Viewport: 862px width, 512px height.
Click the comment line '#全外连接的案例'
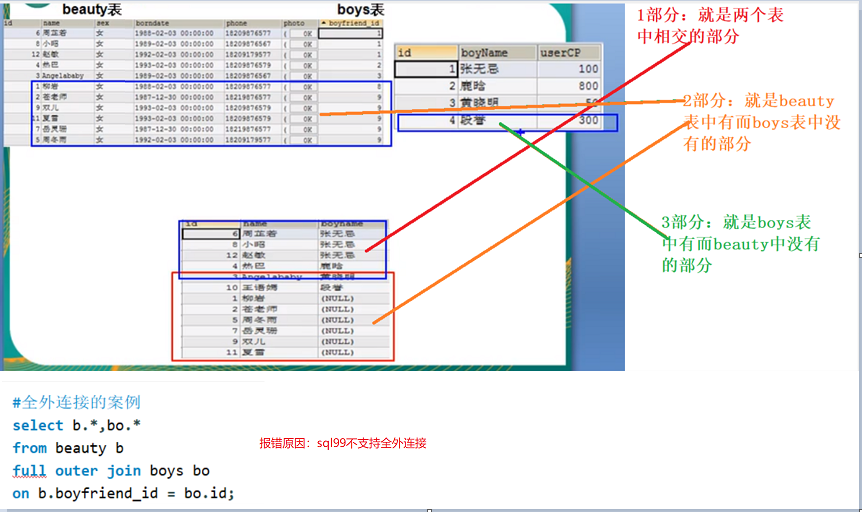pos(76,403)
